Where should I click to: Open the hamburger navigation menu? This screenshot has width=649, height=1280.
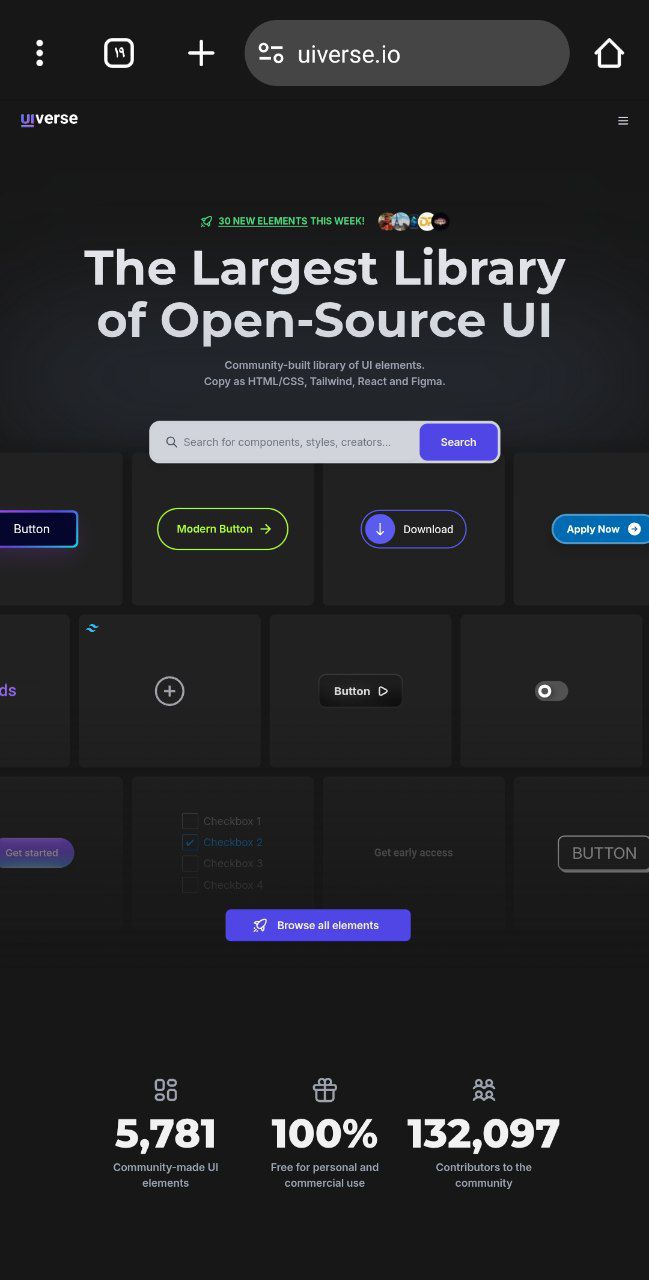pyautogui.click(x=623, y=121)
